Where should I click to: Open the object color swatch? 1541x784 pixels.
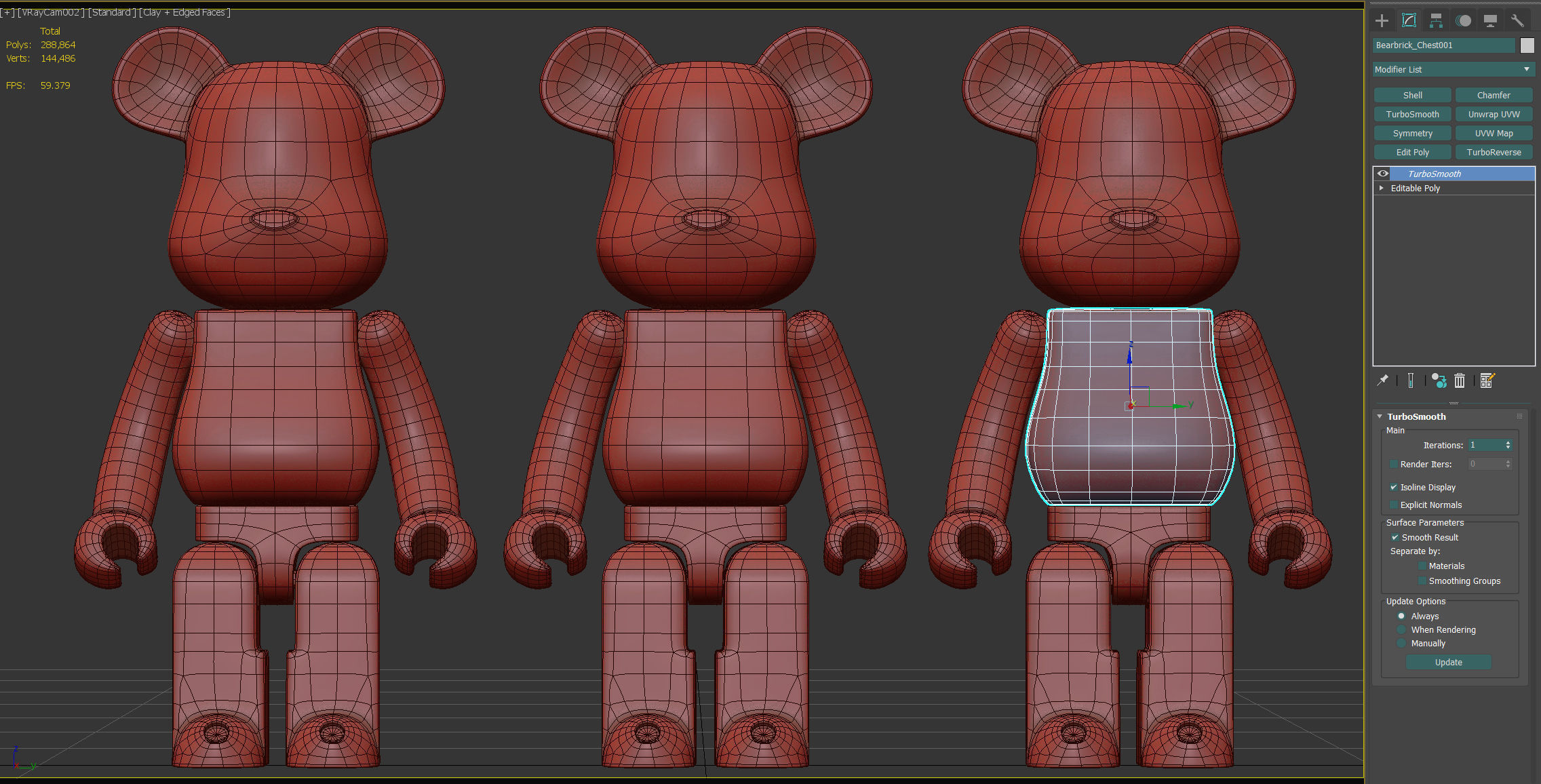click(1527, 45)
